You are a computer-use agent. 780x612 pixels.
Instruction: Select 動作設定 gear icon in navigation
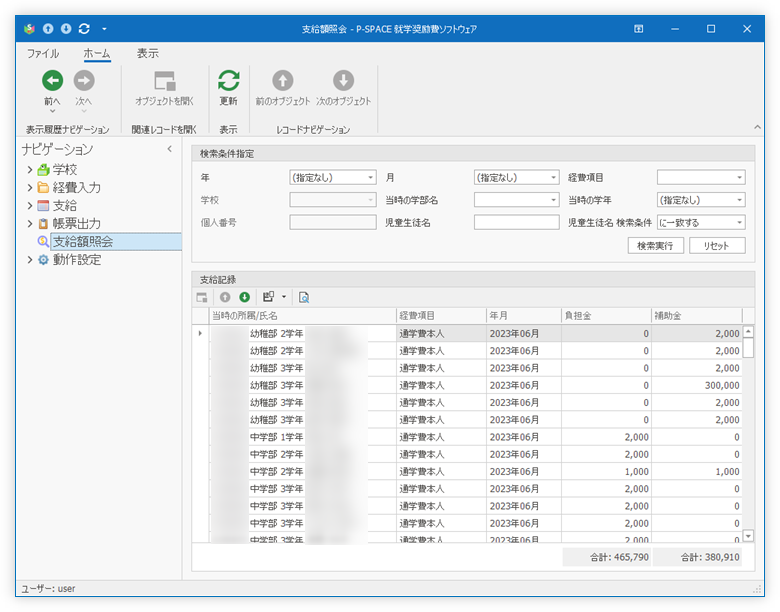(43, 259)
